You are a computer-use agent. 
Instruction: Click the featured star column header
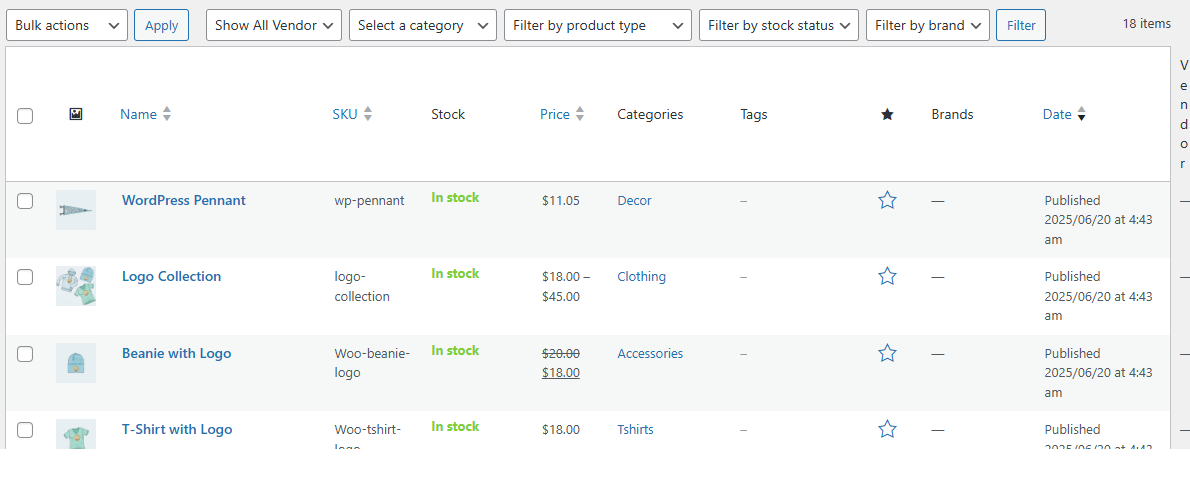point(887,114)
